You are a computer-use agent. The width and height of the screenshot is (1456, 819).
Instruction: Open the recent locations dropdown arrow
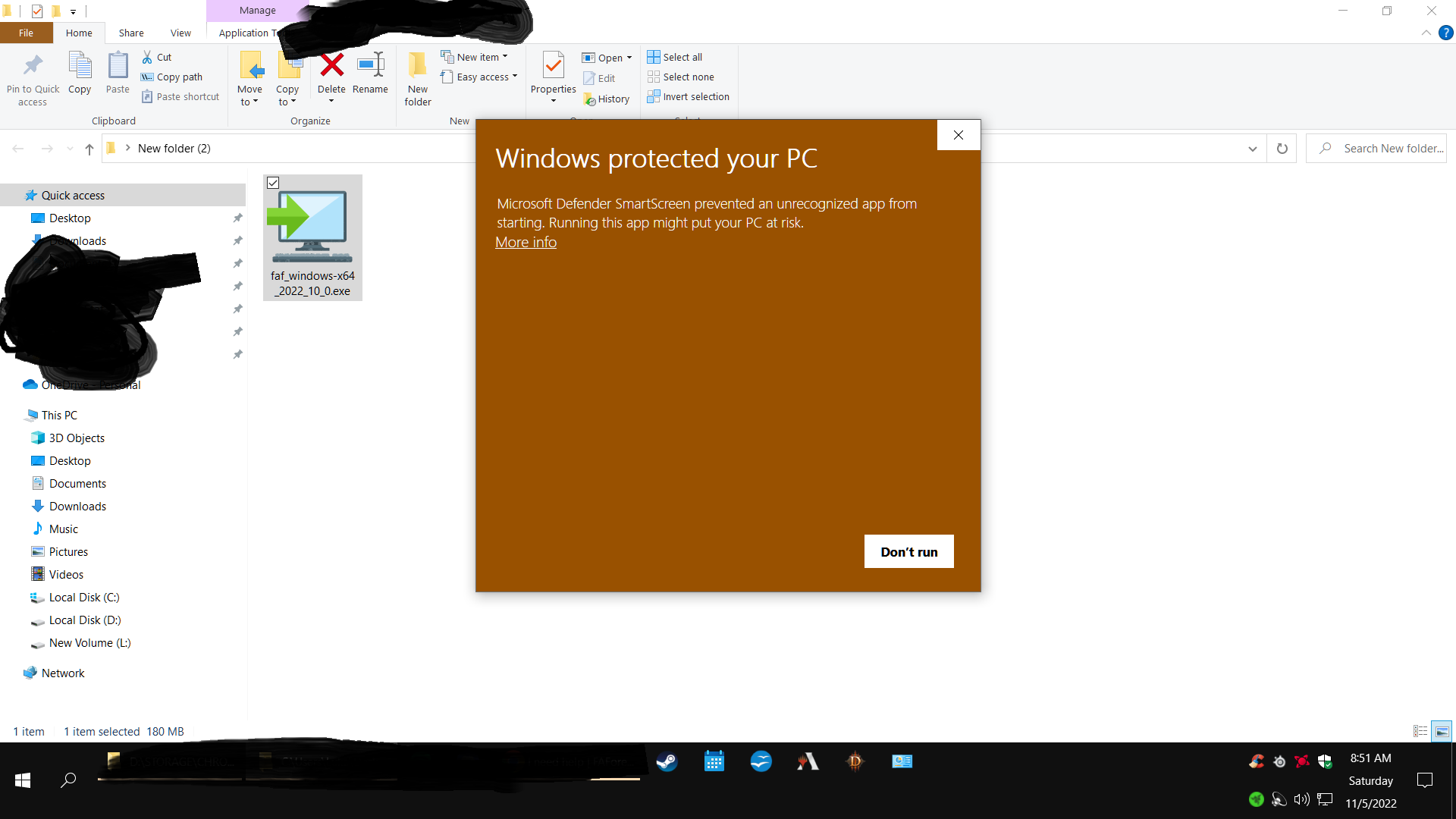pyautogui.click(x=70, y=149)
